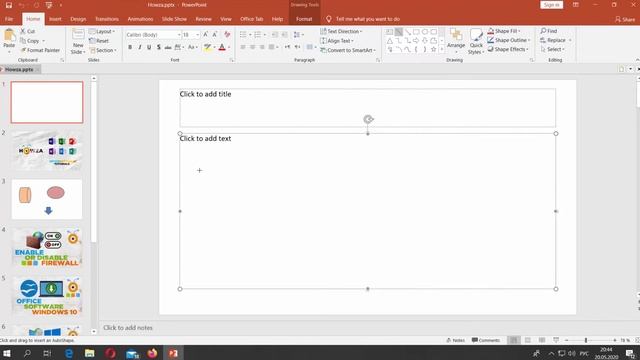Screen dimensions: 640x360
Task: Click the Share button
Action: pos(625,19)
